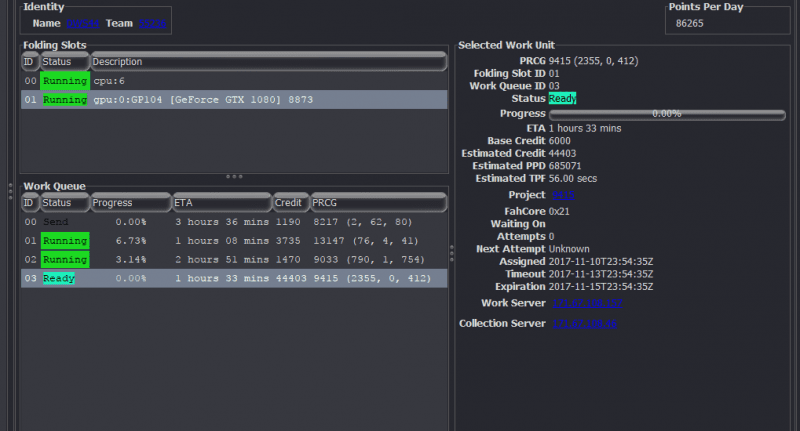Click credit 3735 in work queue row 01
The image size is (800, 431).
tap(288, 241)
